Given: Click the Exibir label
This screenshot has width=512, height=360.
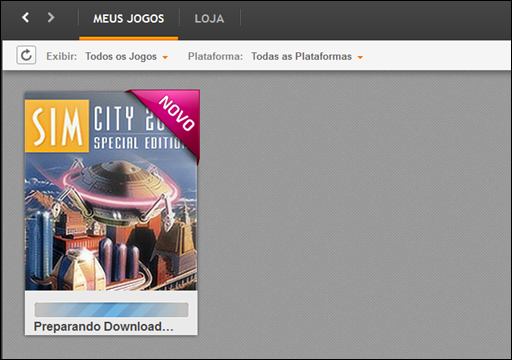Looking at the screenshot, I should (61, 56).
